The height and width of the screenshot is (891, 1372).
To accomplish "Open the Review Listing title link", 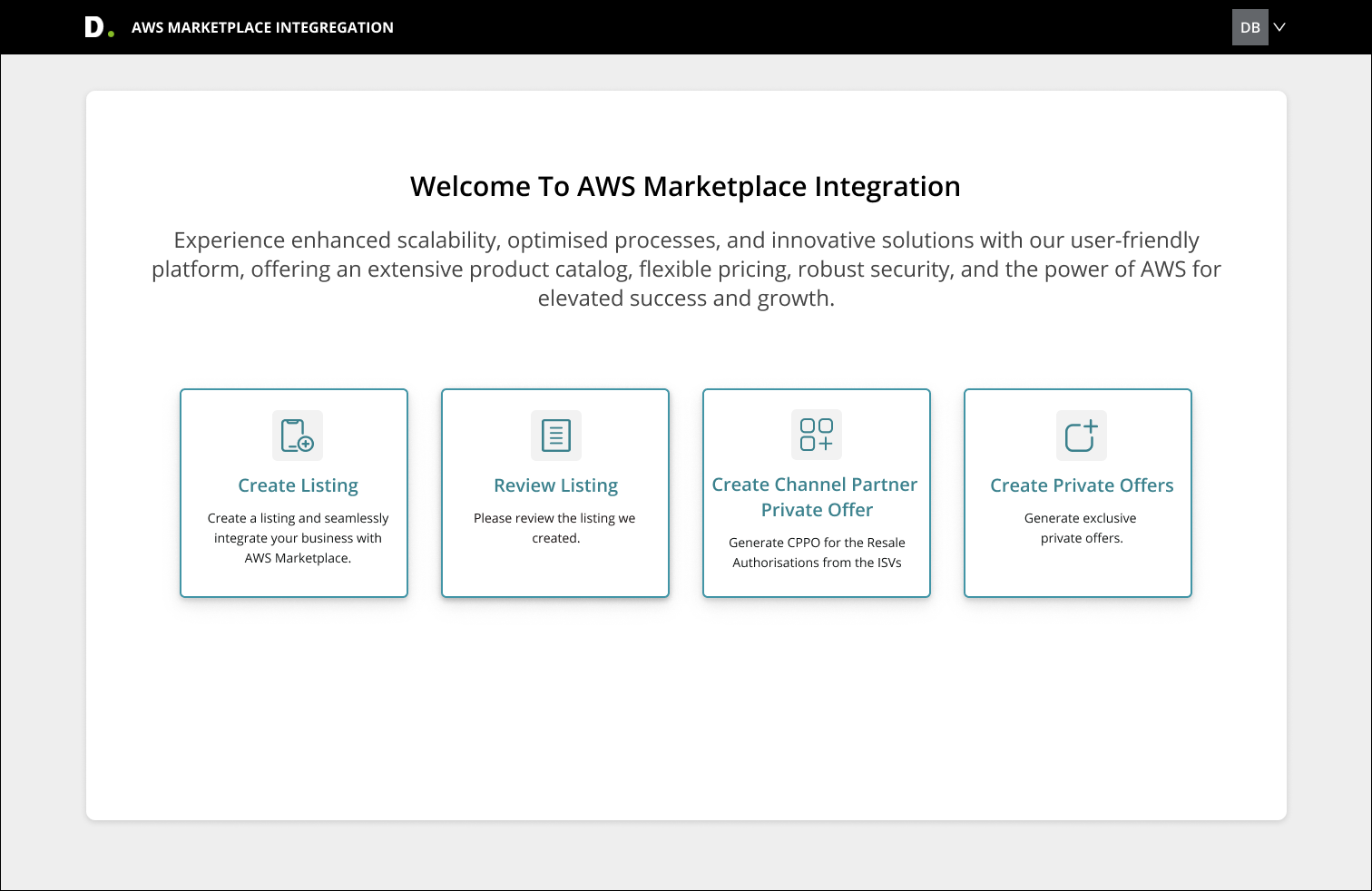I will [x=556, y=485].
